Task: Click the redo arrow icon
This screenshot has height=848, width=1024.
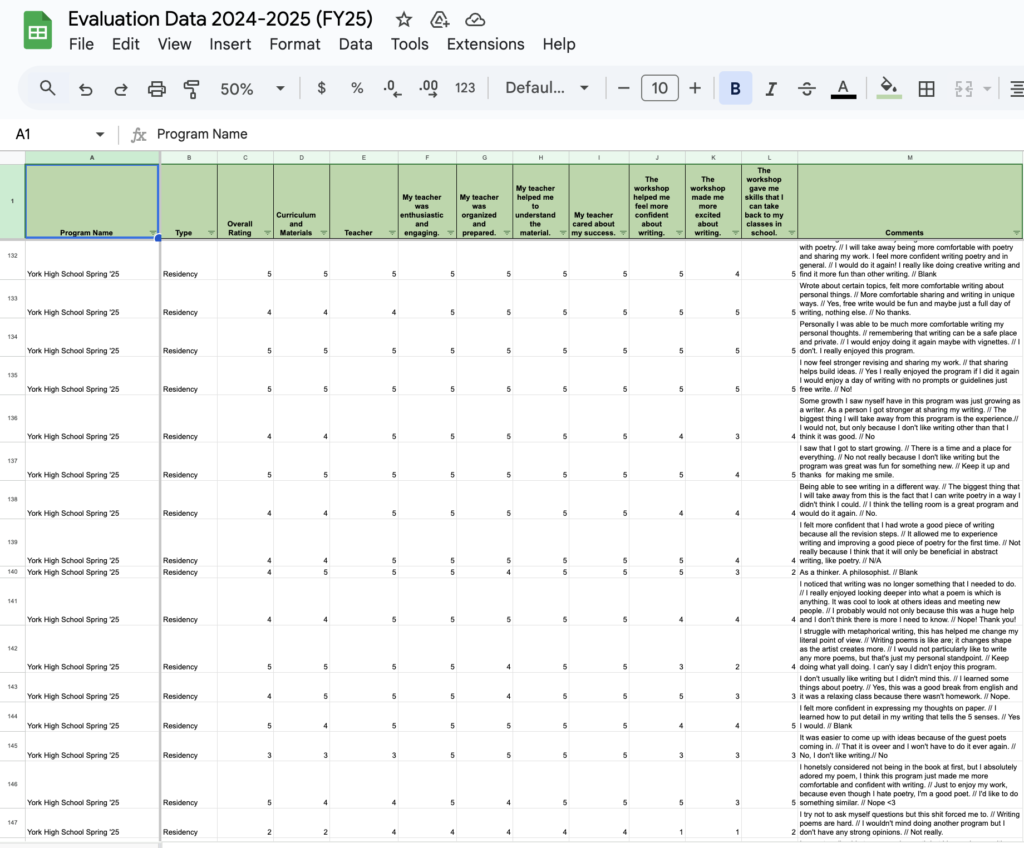Action: pos(121,88)
